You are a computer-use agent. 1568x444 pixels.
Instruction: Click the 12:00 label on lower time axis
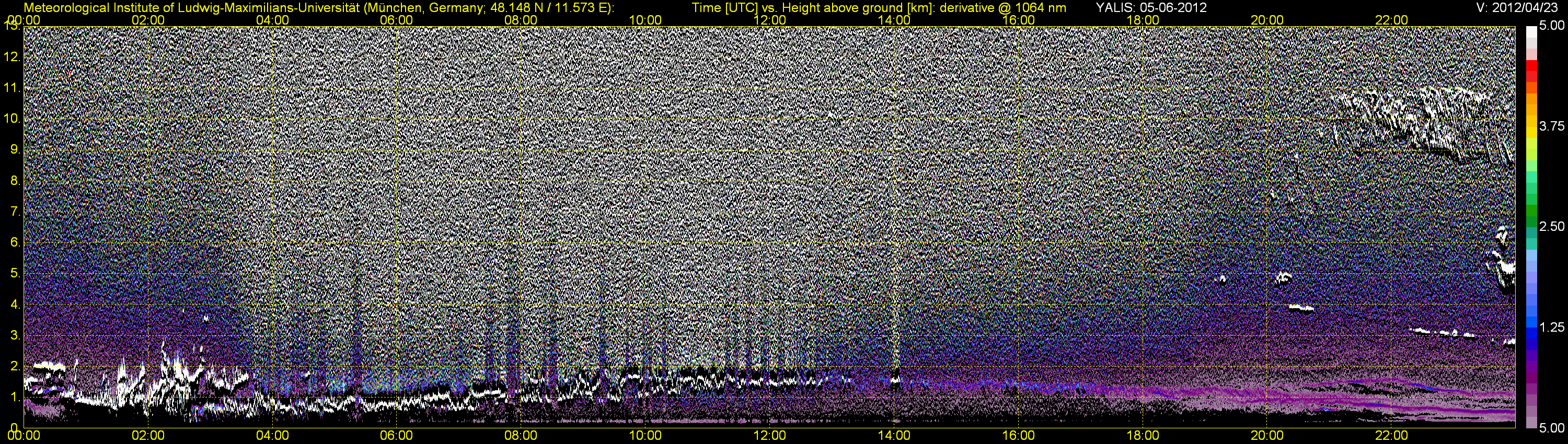pyautogui.click(x=769, y=436)
